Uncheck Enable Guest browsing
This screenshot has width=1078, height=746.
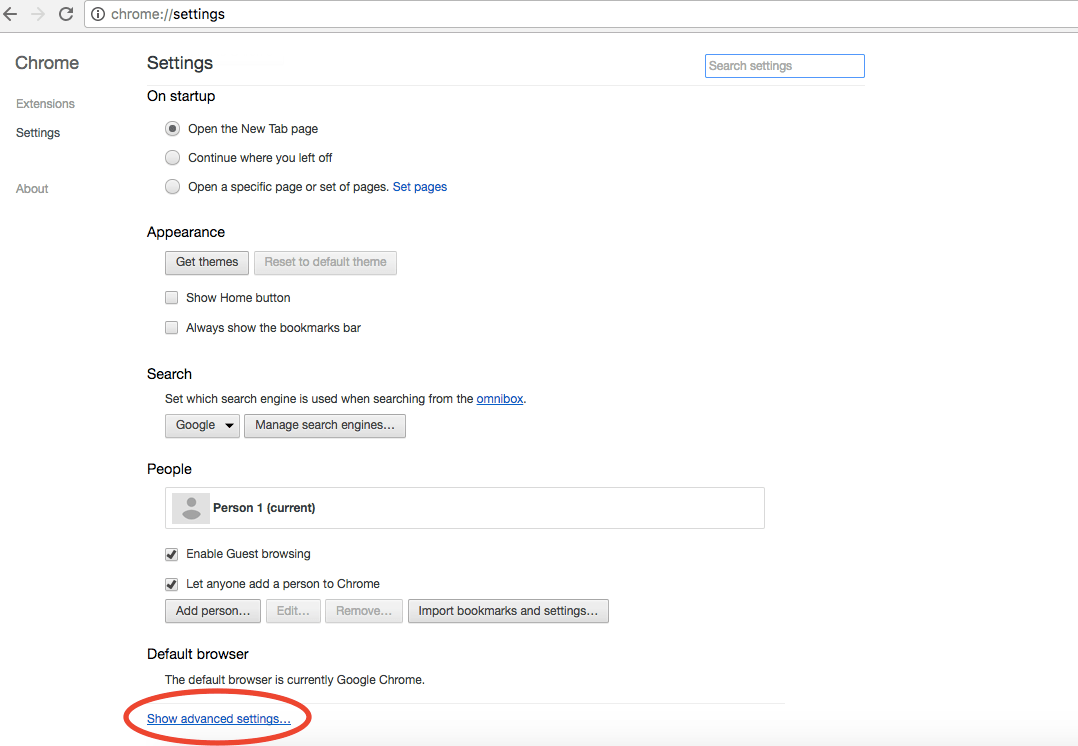172,554
